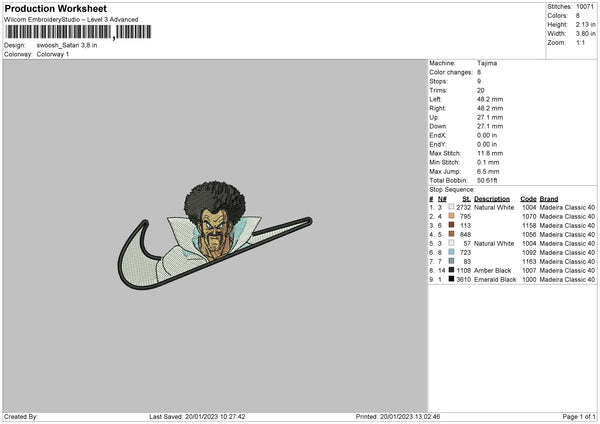Click stitch count 795 in row 2
Image resolution: width=600 pixels, height=424 pixels.
[465, 217]
